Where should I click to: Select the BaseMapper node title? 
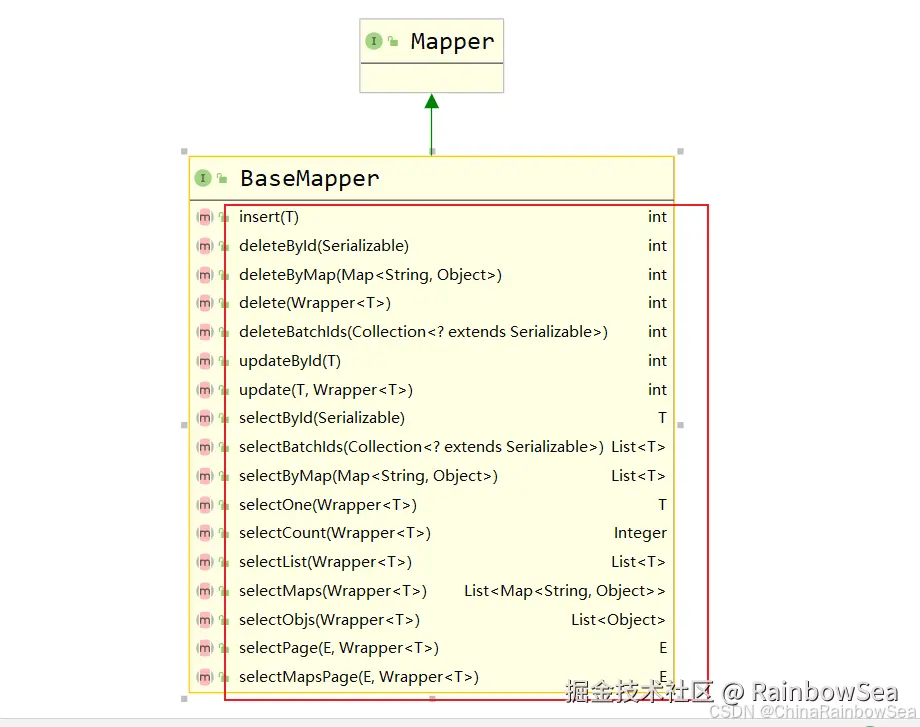point(310,178)
